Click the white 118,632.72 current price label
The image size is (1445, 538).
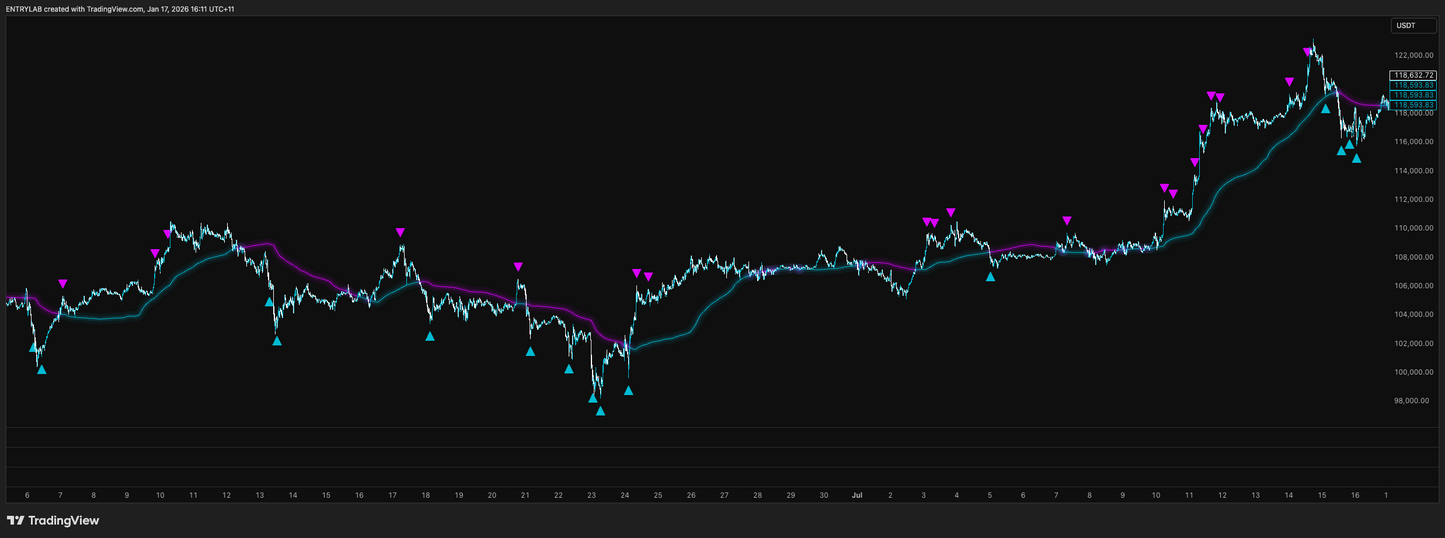1412,76
